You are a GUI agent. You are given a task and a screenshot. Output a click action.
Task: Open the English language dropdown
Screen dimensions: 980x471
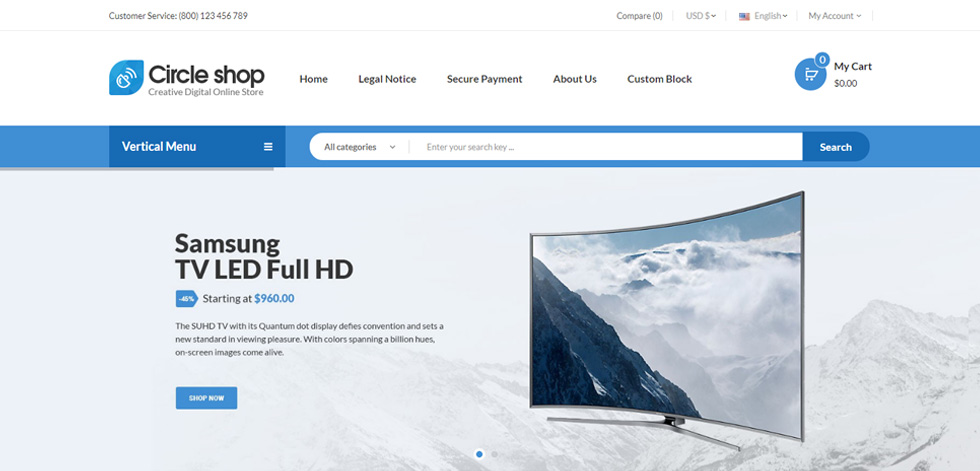(x=771, y=16)
